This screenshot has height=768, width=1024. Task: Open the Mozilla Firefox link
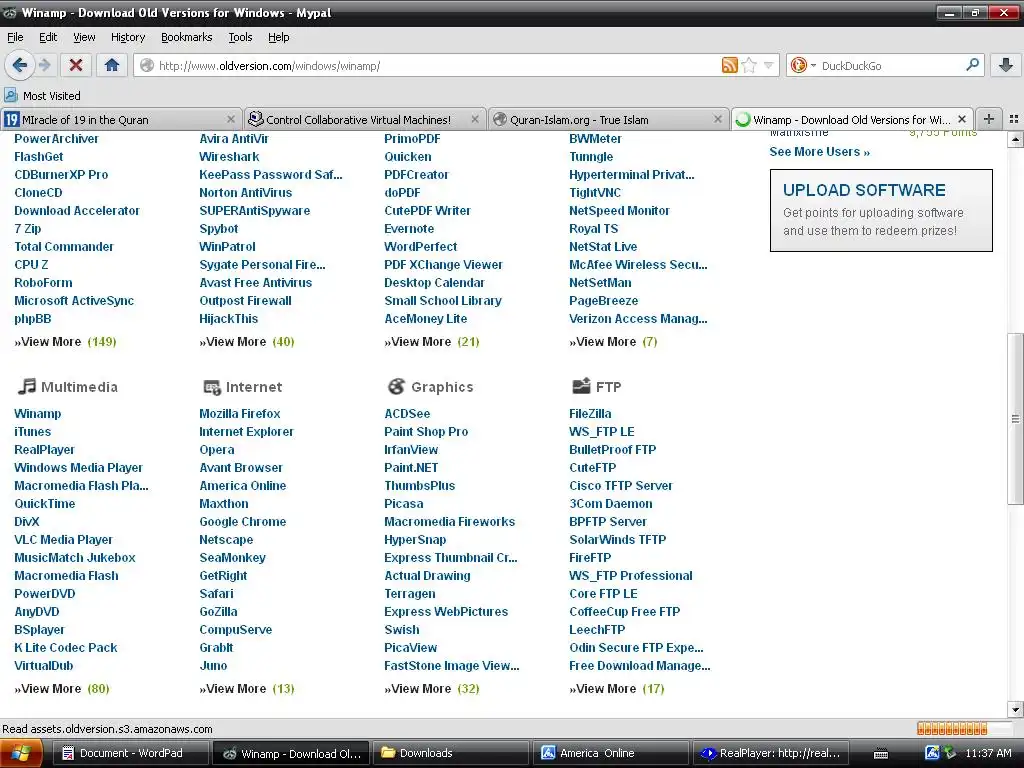pyautogui.click(x=240, y=413)
